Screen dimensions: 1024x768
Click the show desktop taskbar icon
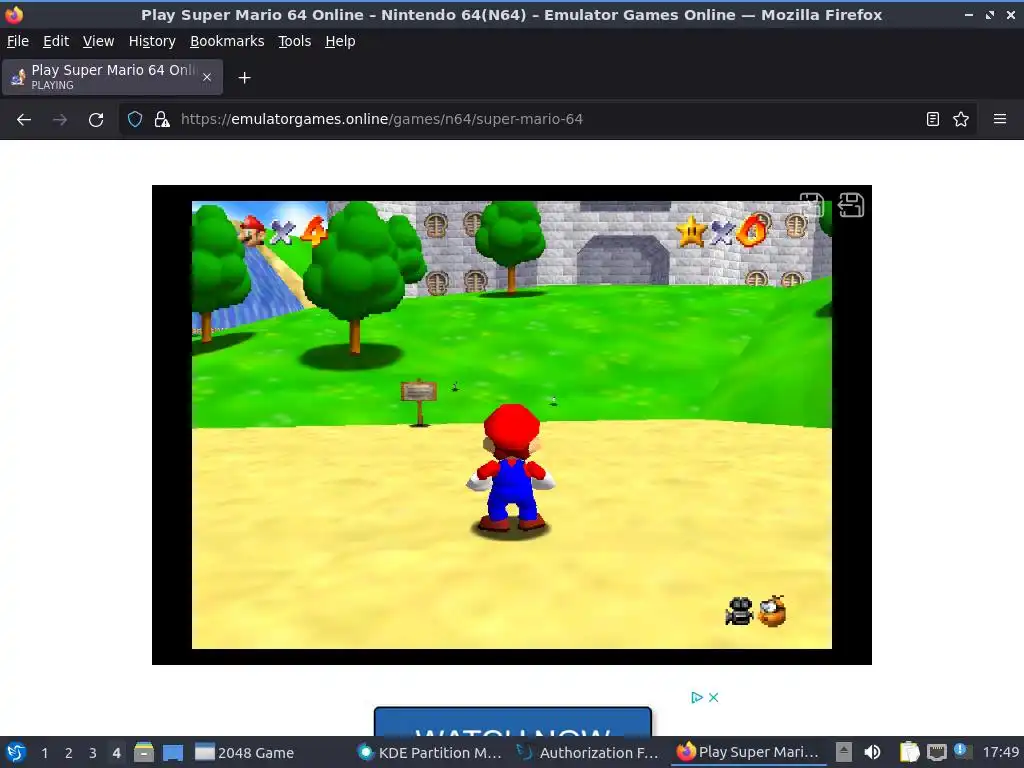pyautogui.click(x=172, y=752)
